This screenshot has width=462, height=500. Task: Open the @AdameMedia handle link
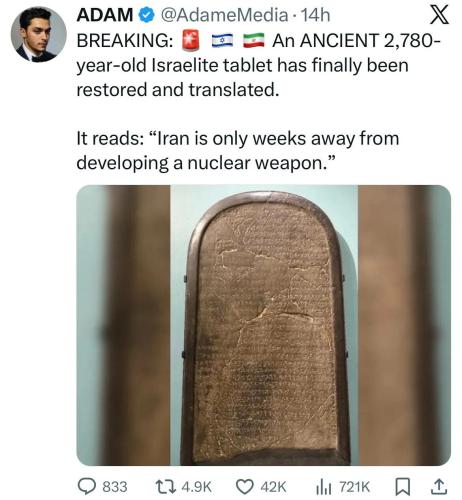click(224, 15)
